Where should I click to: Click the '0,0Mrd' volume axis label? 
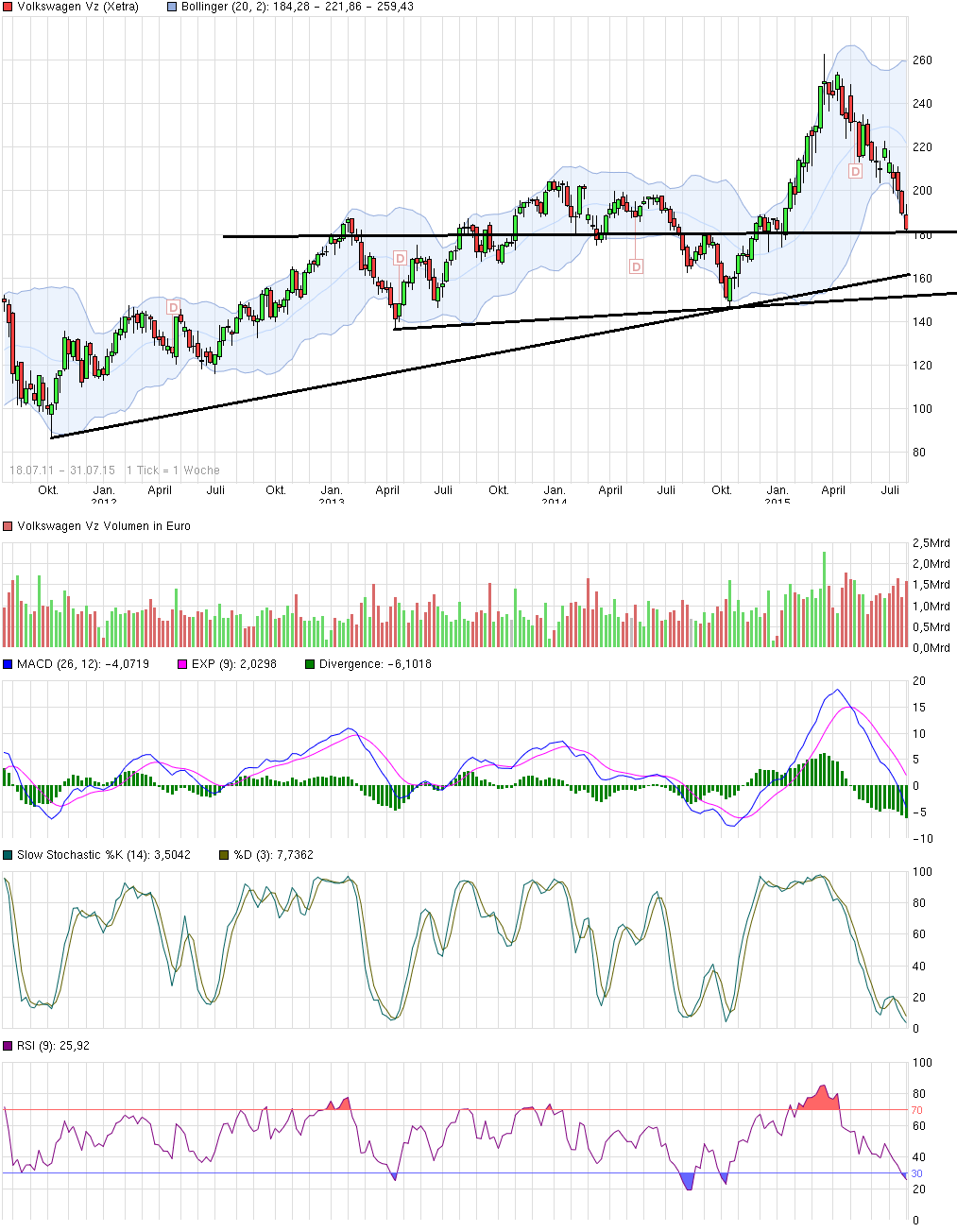(x=931, y=648)
